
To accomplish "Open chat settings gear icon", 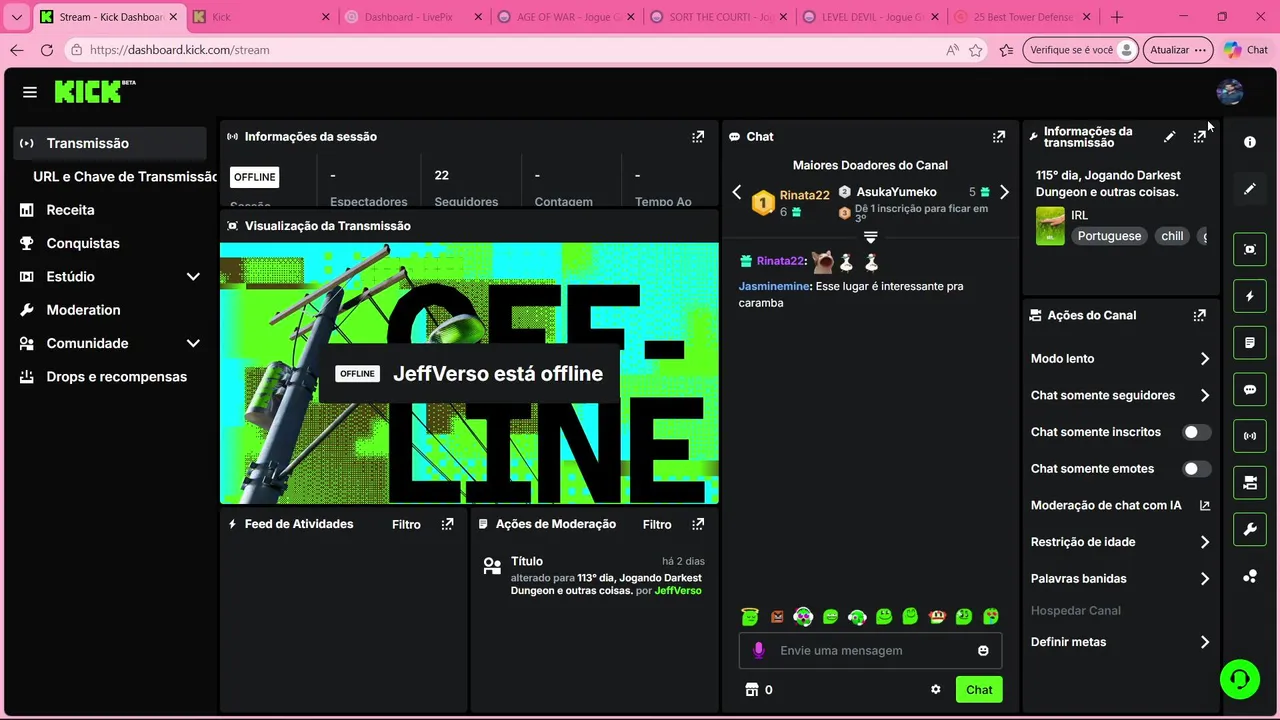I will pos(936,689).
